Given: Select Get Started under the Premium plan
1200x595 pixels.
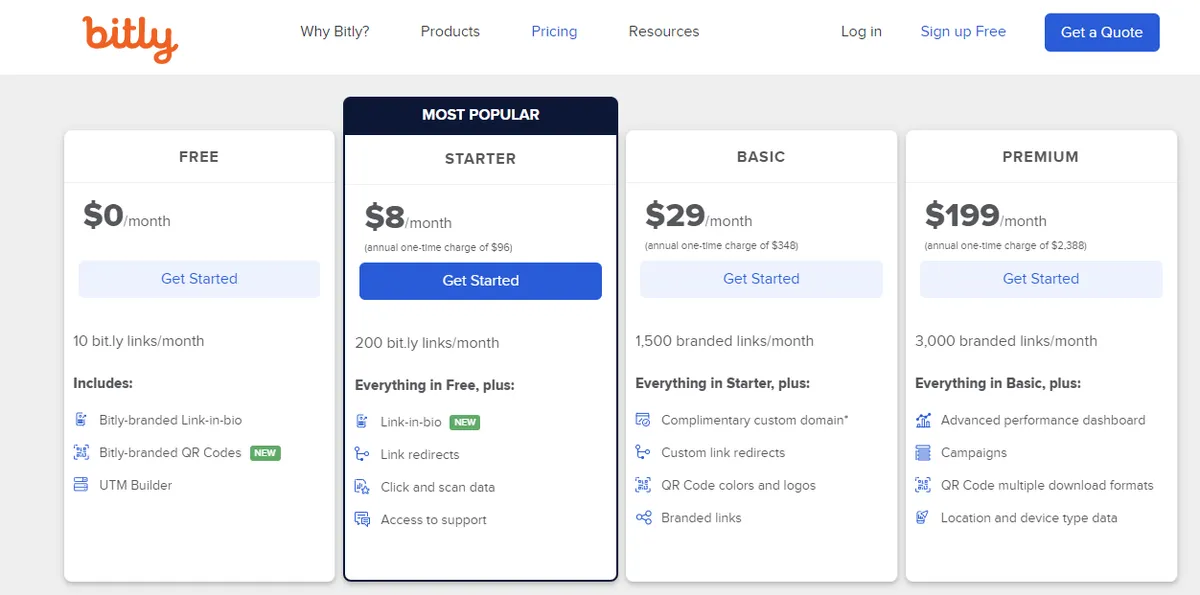Looking at the screenshot, I should pyautogui.click(x=1041, y=279).
